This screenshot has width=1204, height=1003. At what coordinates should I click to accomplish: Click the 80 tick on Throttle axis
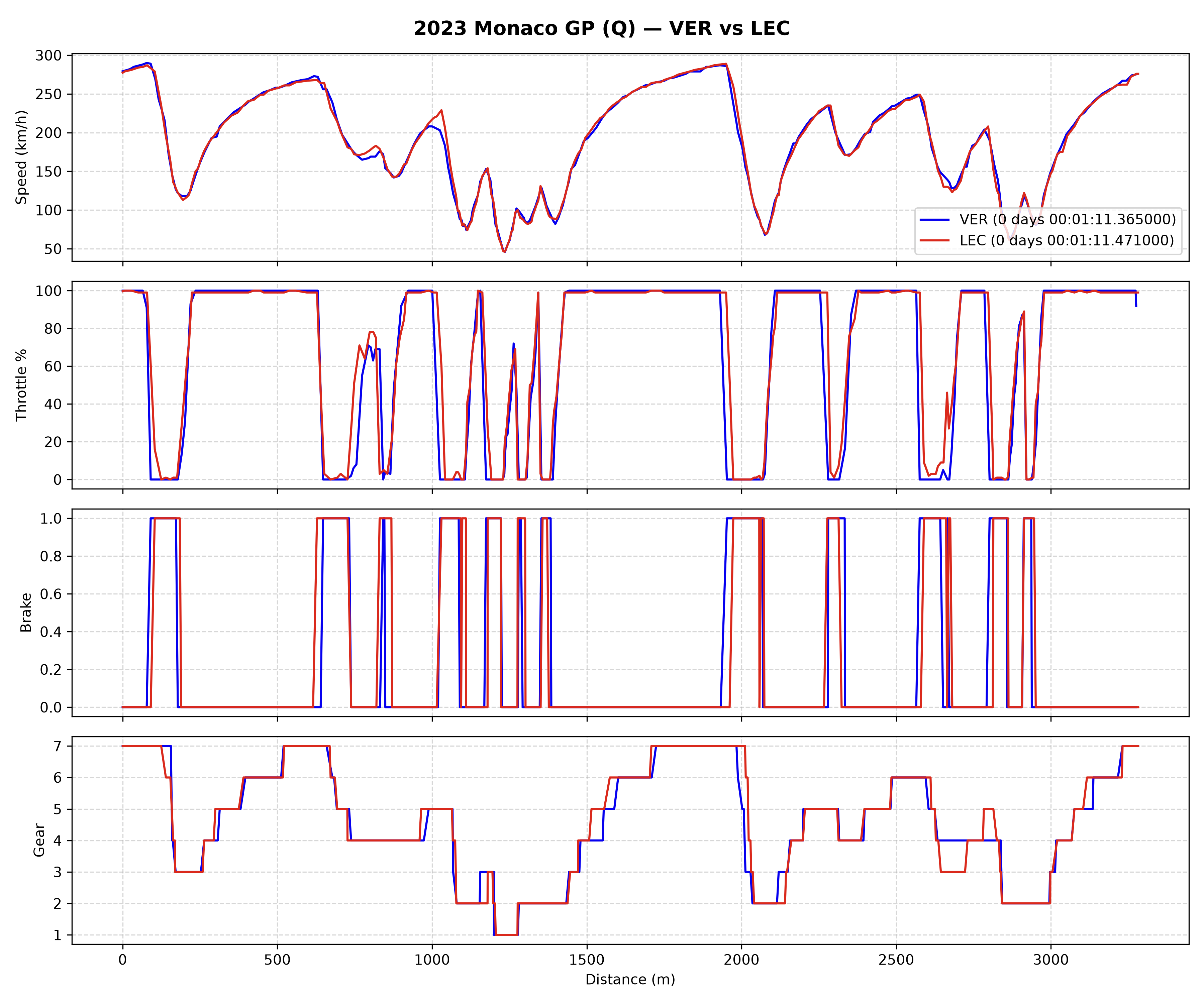[53, 329]
